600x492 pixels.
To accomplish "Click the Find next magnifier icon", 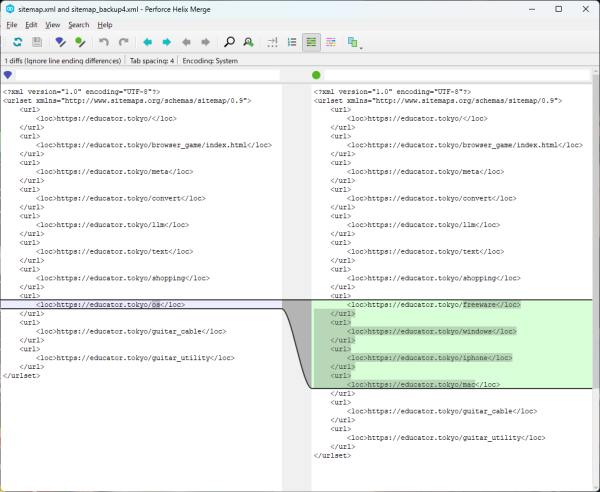I will tap(249, 42).
